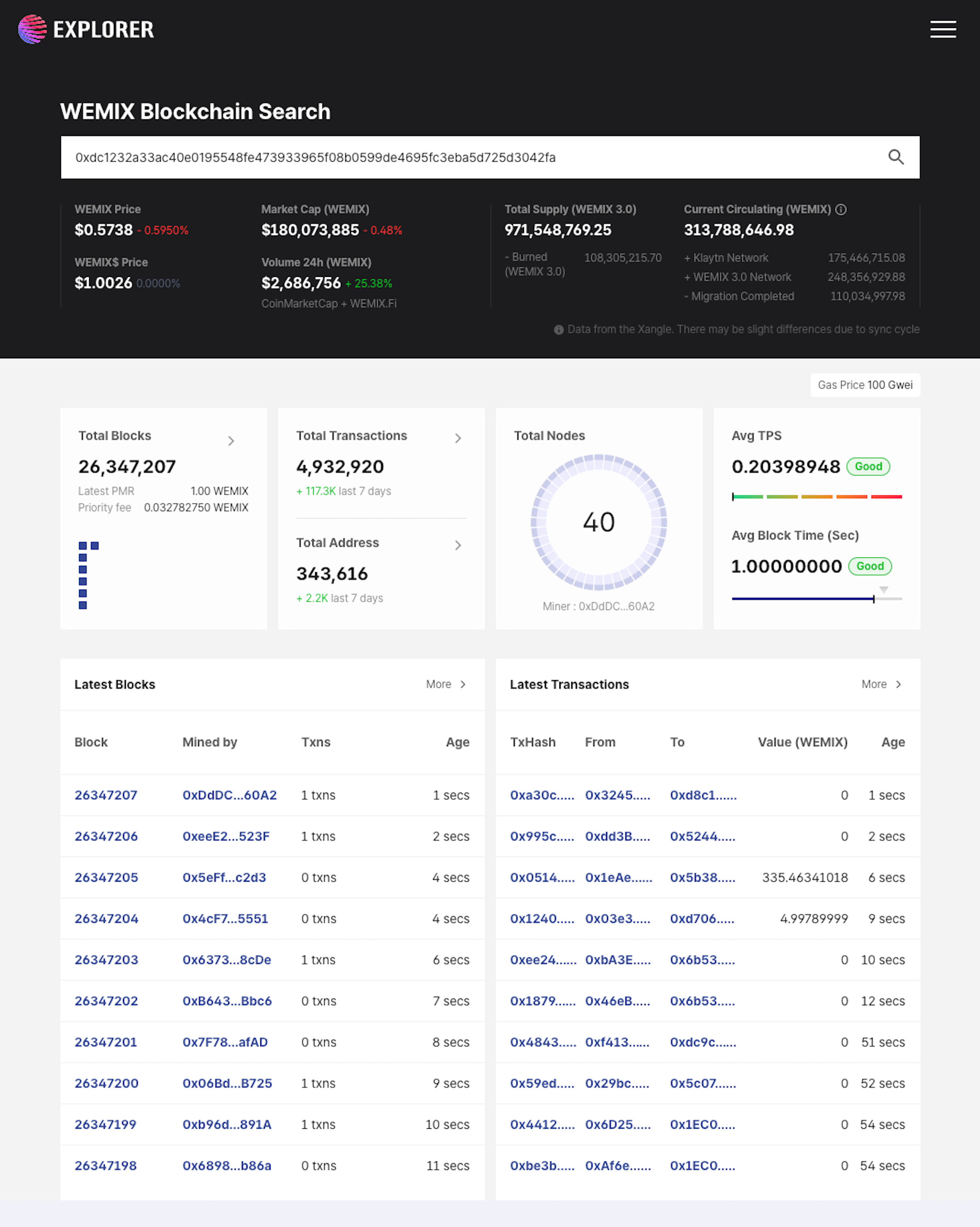Click the Data from Xangle info icon
Viewport: 980px width, 1227px height.
(558, 330)
